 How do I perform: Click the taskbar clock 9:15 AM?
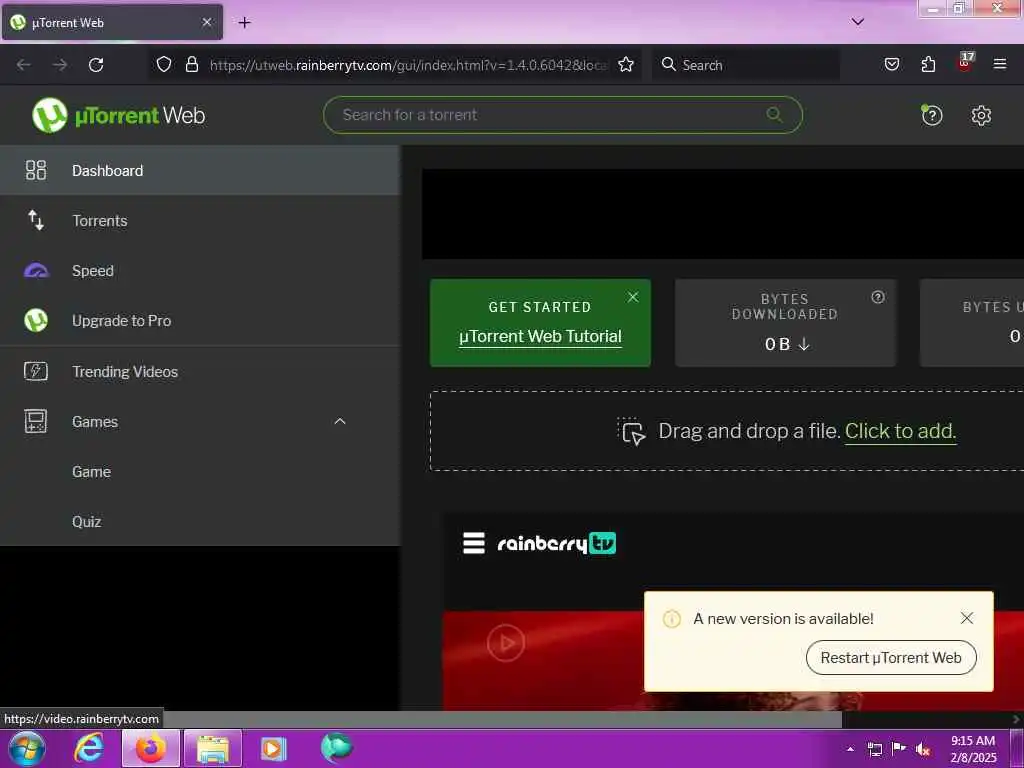tap(973, 749)
